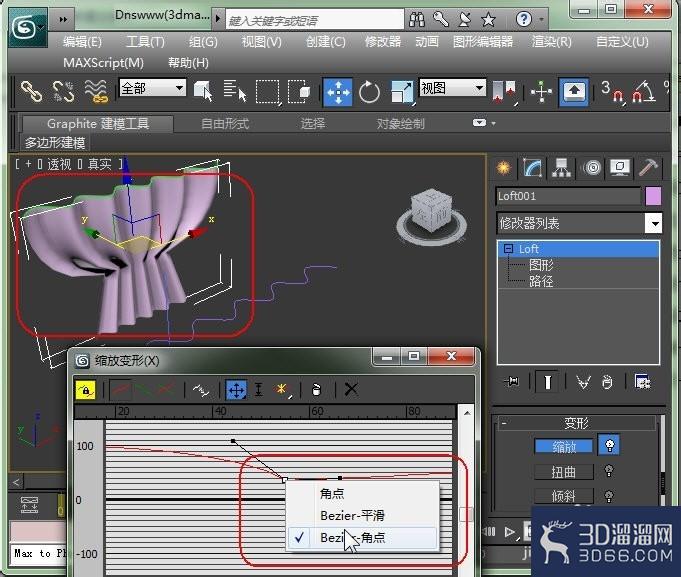
Task: Open Configure Modifier Sets icon
Action: point(642,382)
